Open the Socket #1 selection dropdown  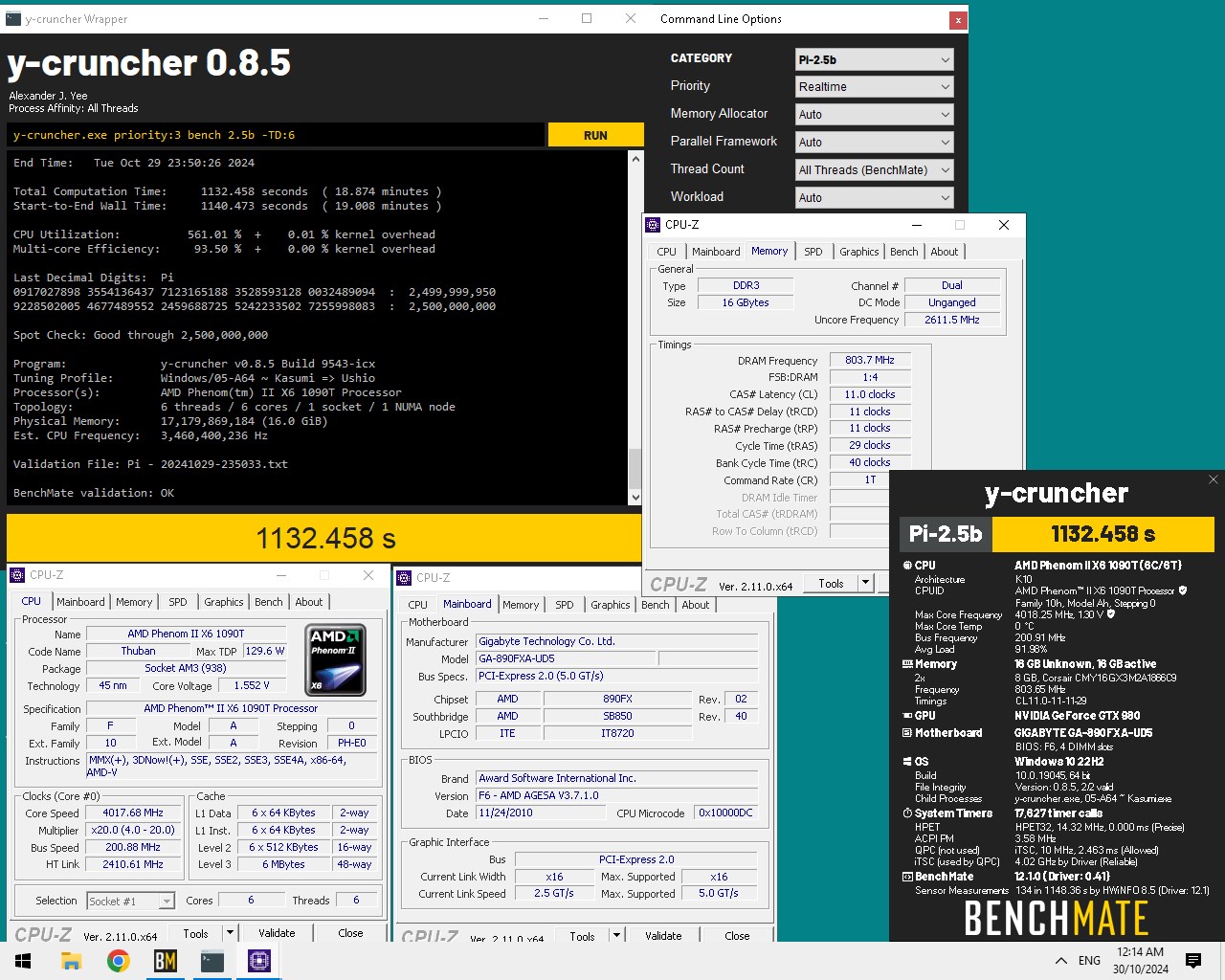(131, 901)
